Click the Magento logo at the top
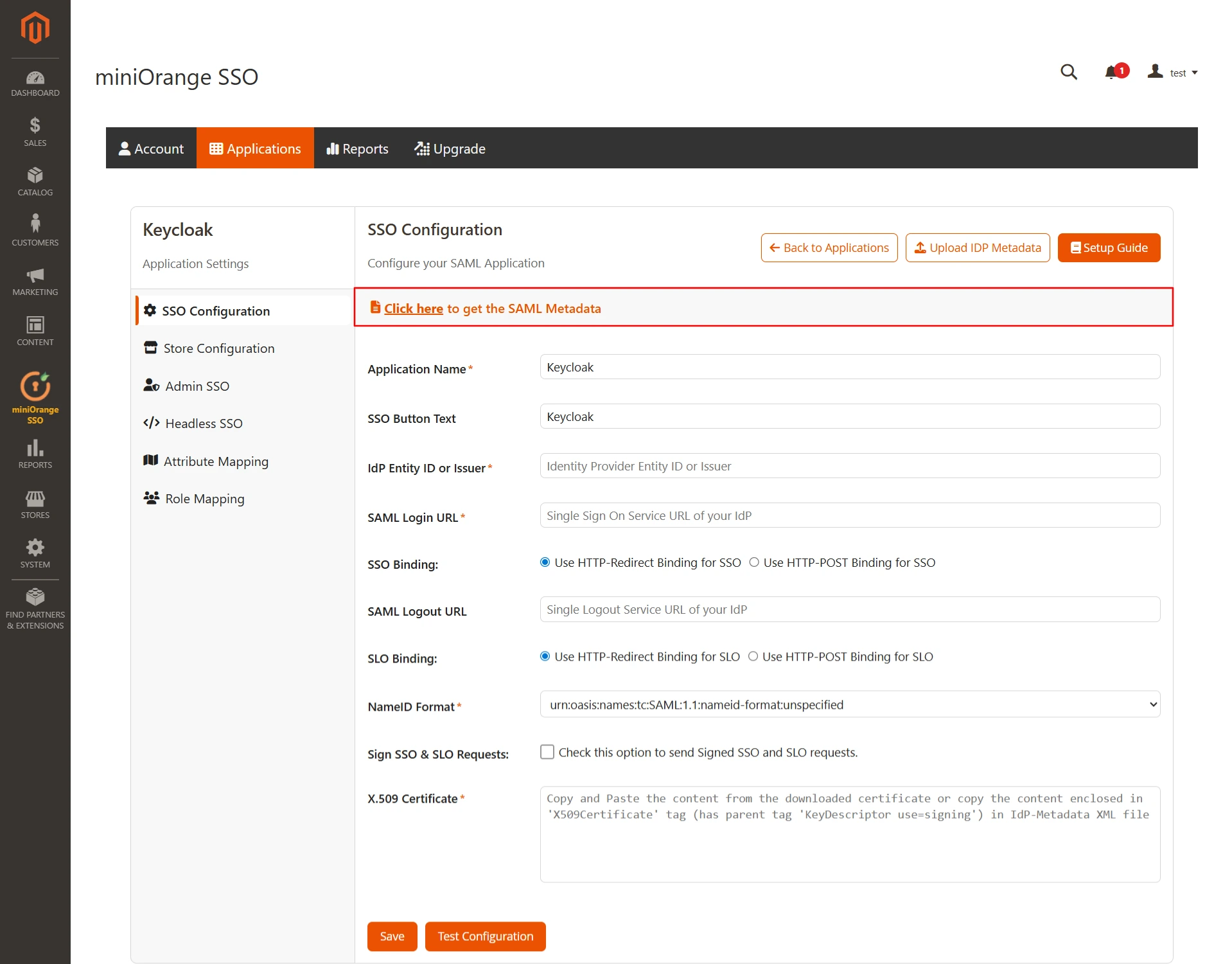 pyautogui.click(x=35, y=27)
